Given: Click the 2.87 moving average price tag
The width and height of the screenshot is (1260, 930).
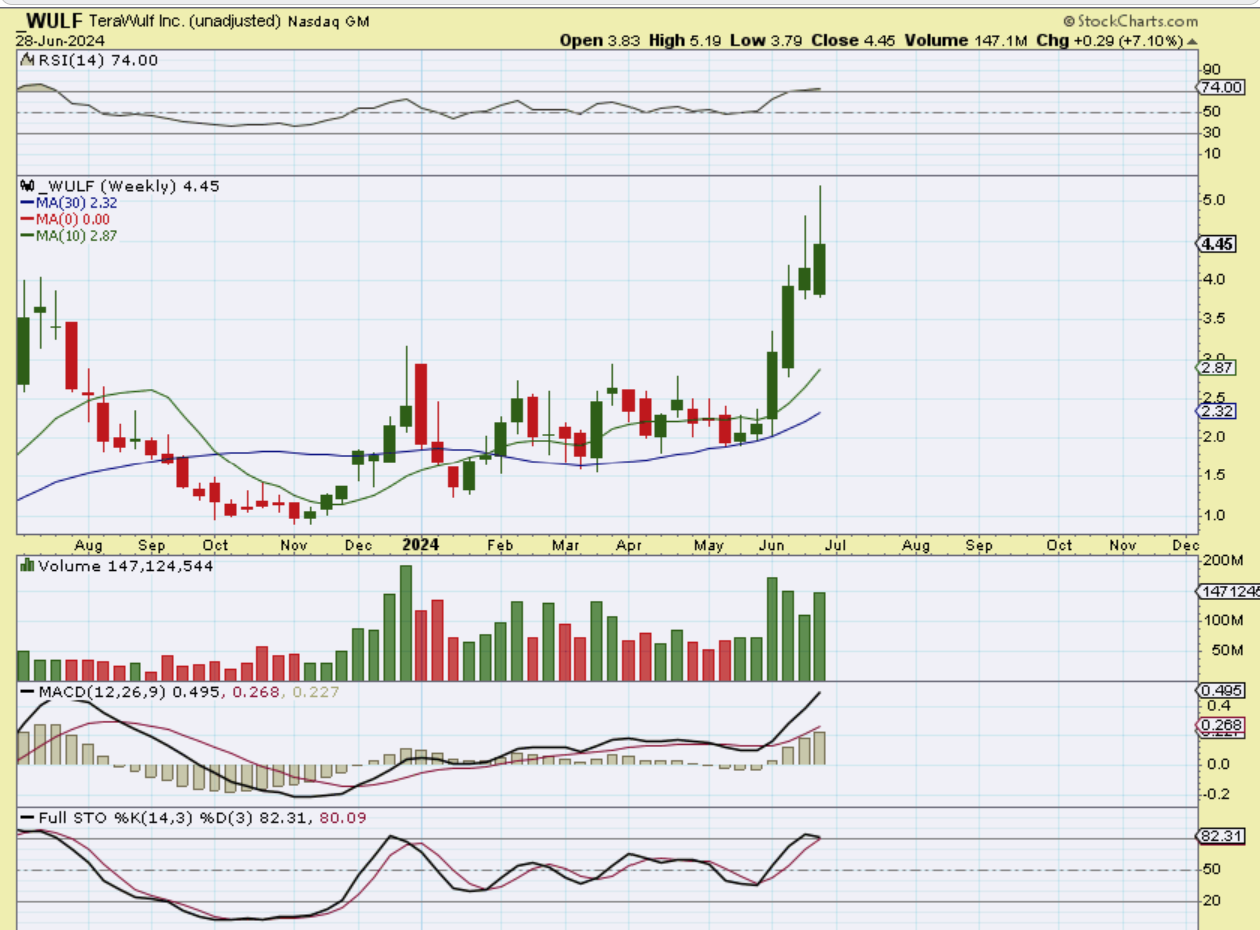Looking at the screenshot, I should point(1219,368).
